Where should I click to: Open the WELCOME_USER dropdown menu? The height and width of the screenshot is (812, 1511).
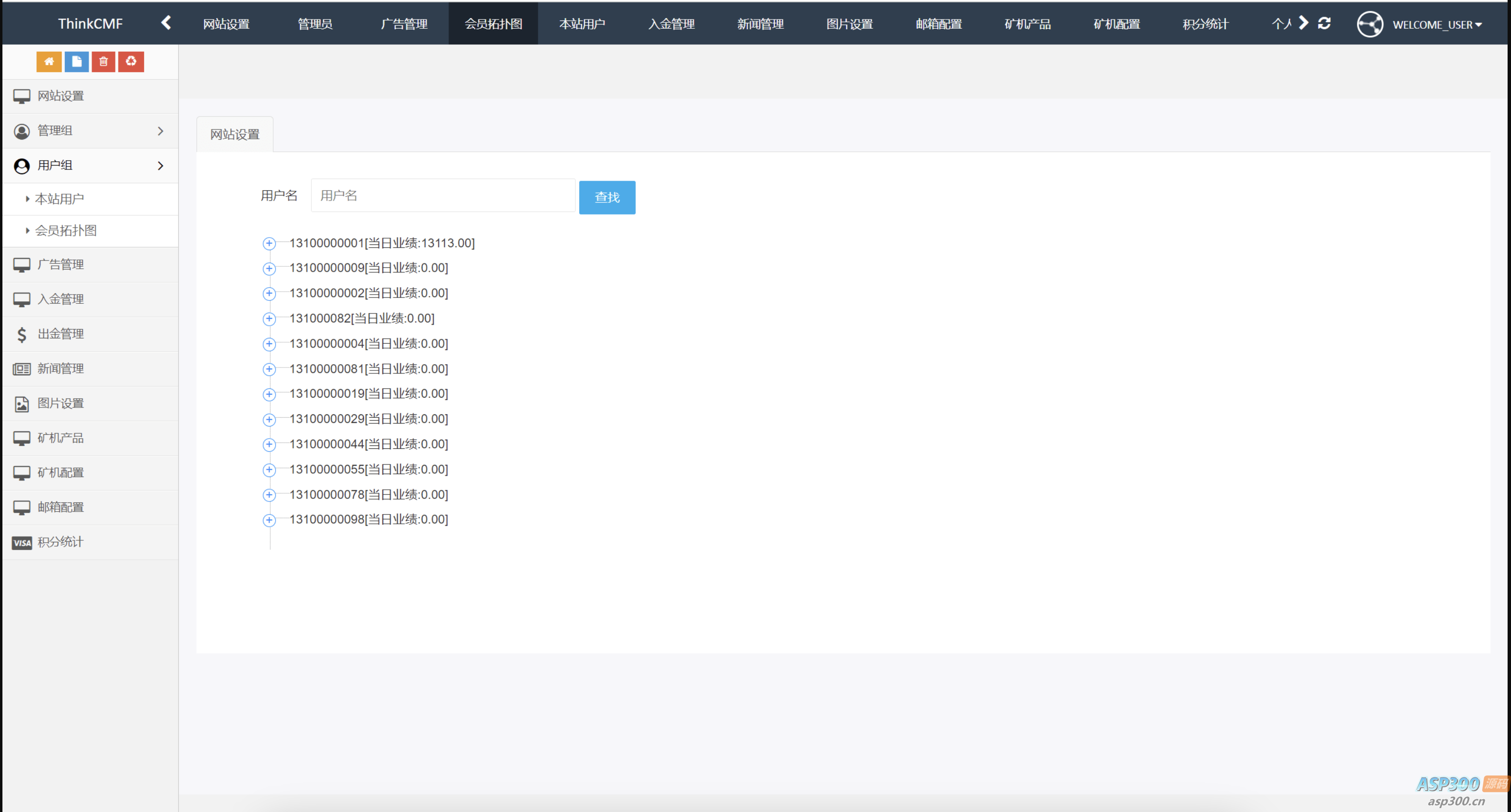coord(1436,25)
